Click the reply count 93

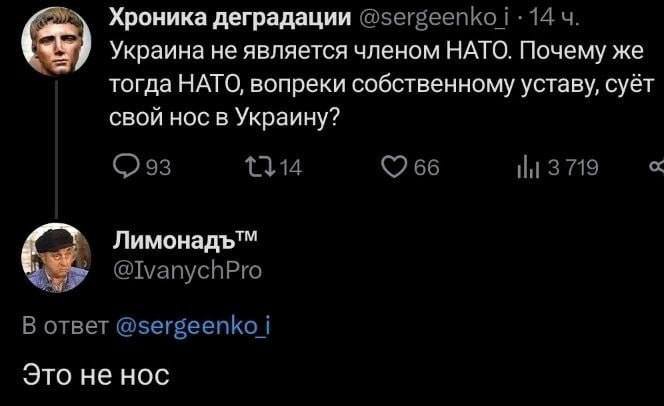[157, 169]
